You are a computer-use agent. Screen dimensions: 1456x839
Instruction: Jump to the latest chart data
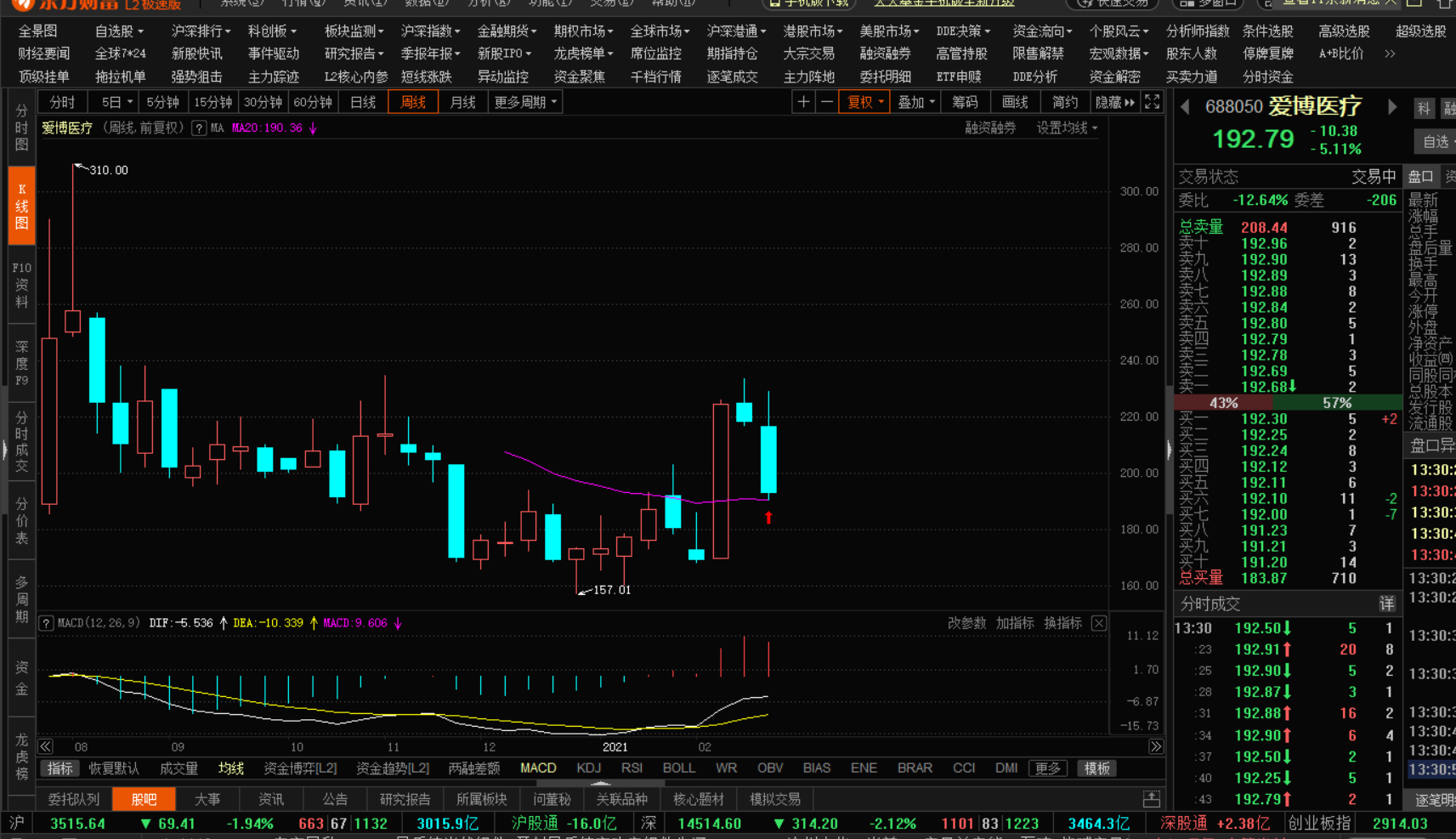click(x=1156, y=746)
